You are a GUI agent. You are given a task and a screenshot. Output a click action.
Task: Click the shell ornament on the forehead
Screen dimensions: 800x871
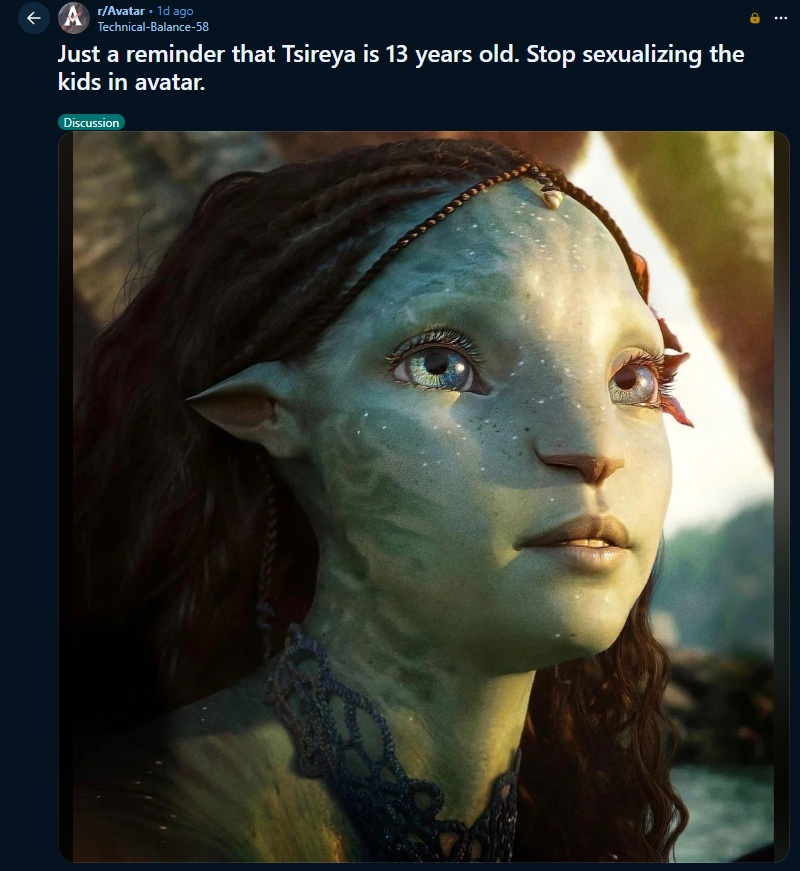pos(551,198)
